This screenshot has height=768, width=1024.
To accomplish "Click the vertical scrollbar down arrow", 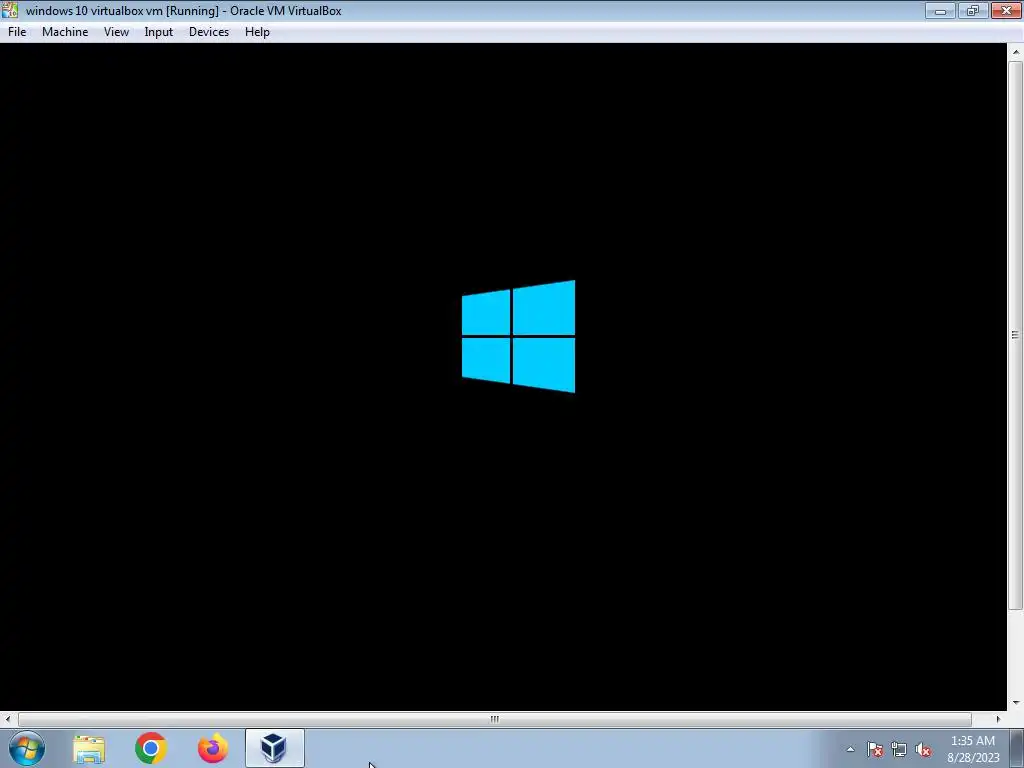I will (1016, 703).
